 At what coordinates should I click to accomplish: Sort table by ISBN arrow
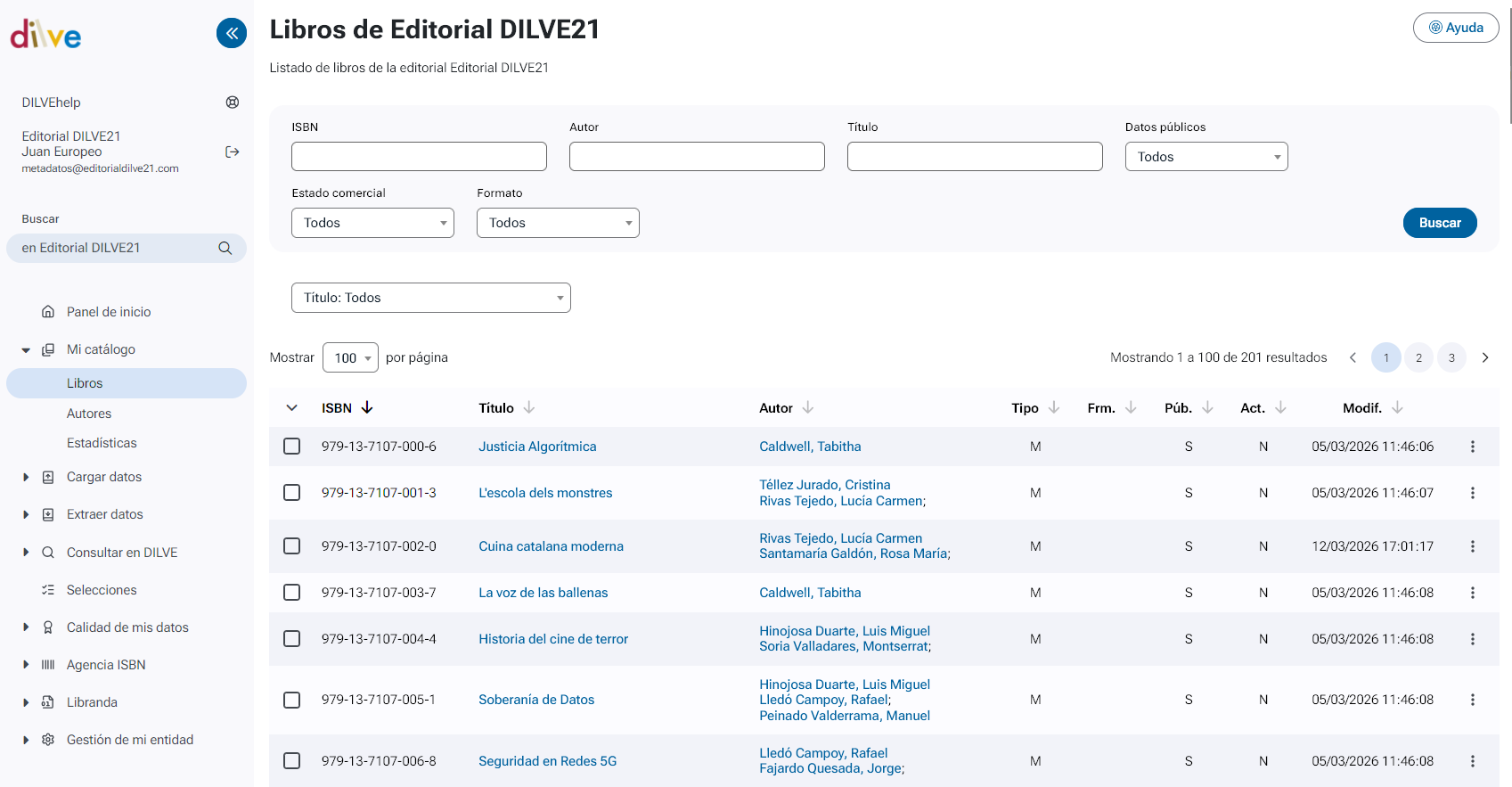(x=367, y=407)
